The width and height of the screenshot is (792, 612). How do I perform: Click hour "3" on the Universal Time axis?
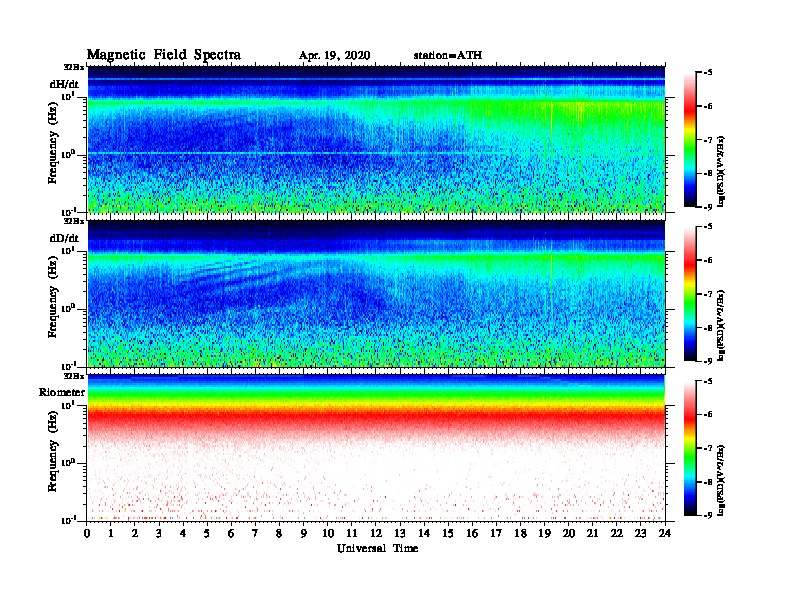(159, 533)
